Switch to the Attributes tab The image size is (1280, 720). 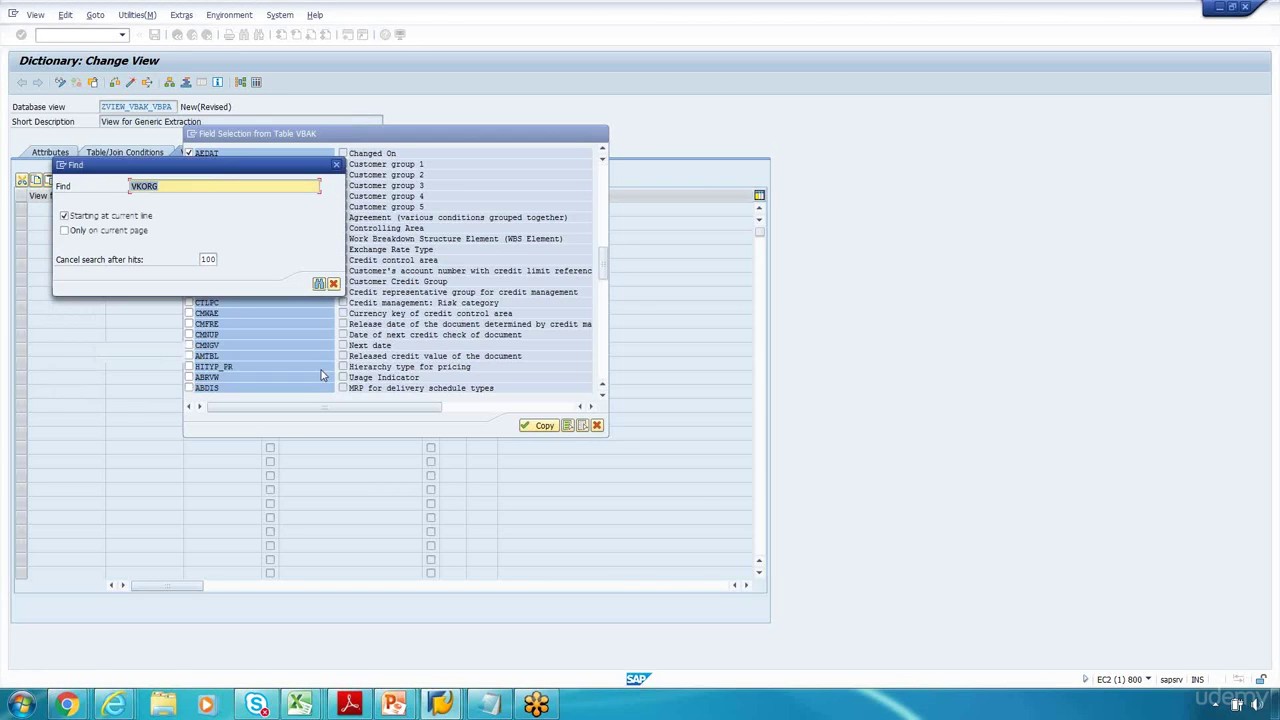tap(50, 152)
